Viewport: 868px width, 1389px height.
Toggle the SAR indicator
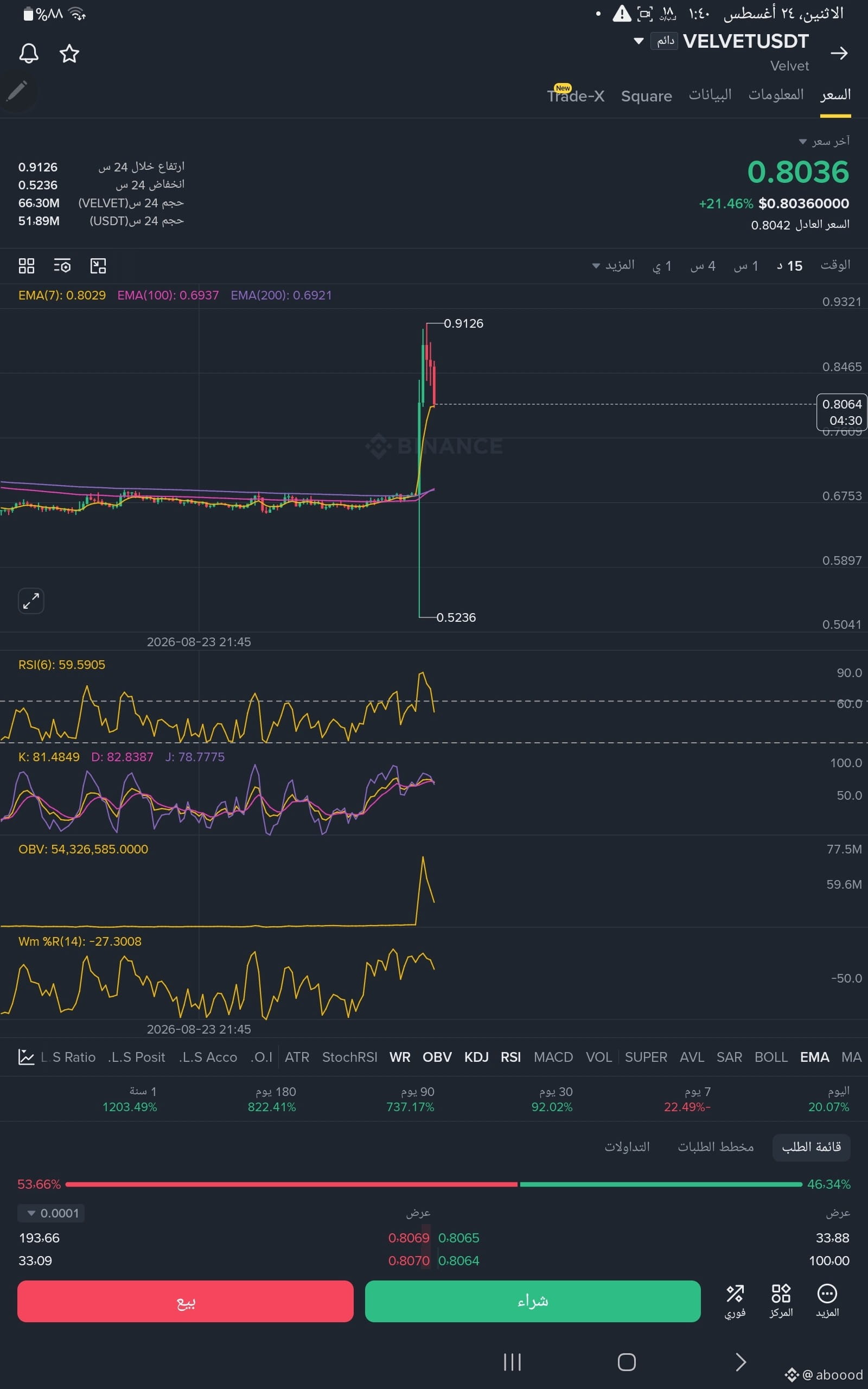pyautogui.click(x=729, y=1057)
